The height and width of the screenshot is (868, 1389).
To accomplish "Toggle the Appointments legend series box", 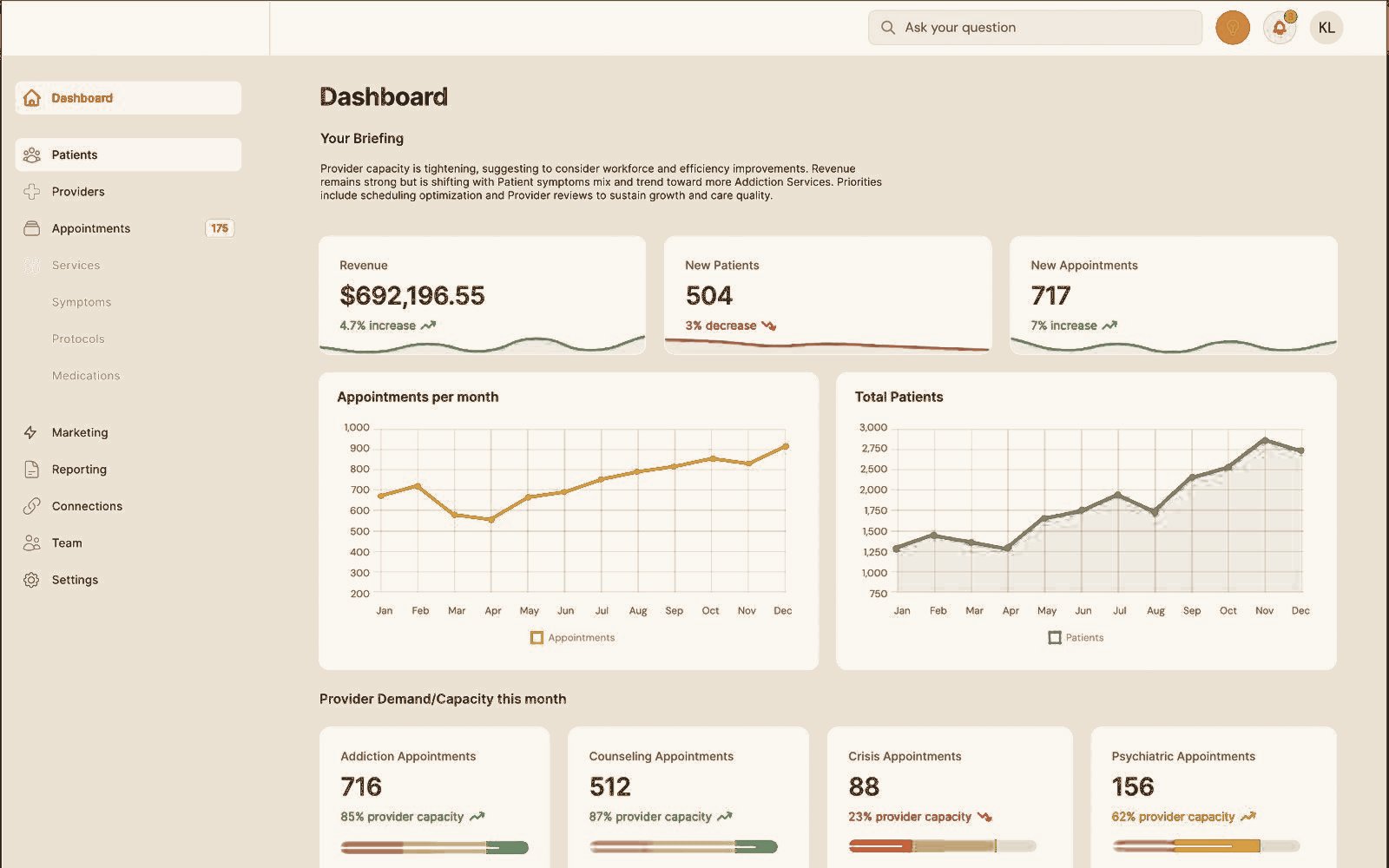I will pyautogui.click(x=537, y=638).
